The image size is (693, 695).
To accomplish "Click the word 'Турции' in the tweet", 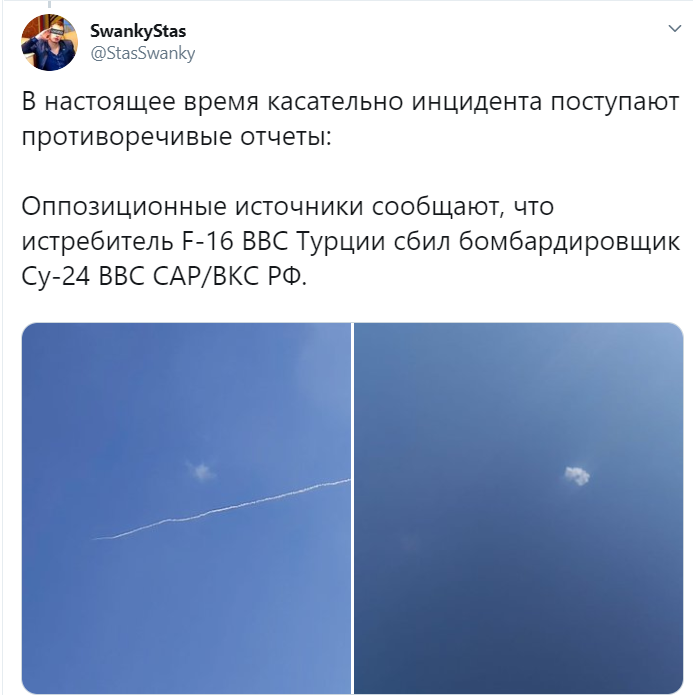I will (x=341, y=242).
